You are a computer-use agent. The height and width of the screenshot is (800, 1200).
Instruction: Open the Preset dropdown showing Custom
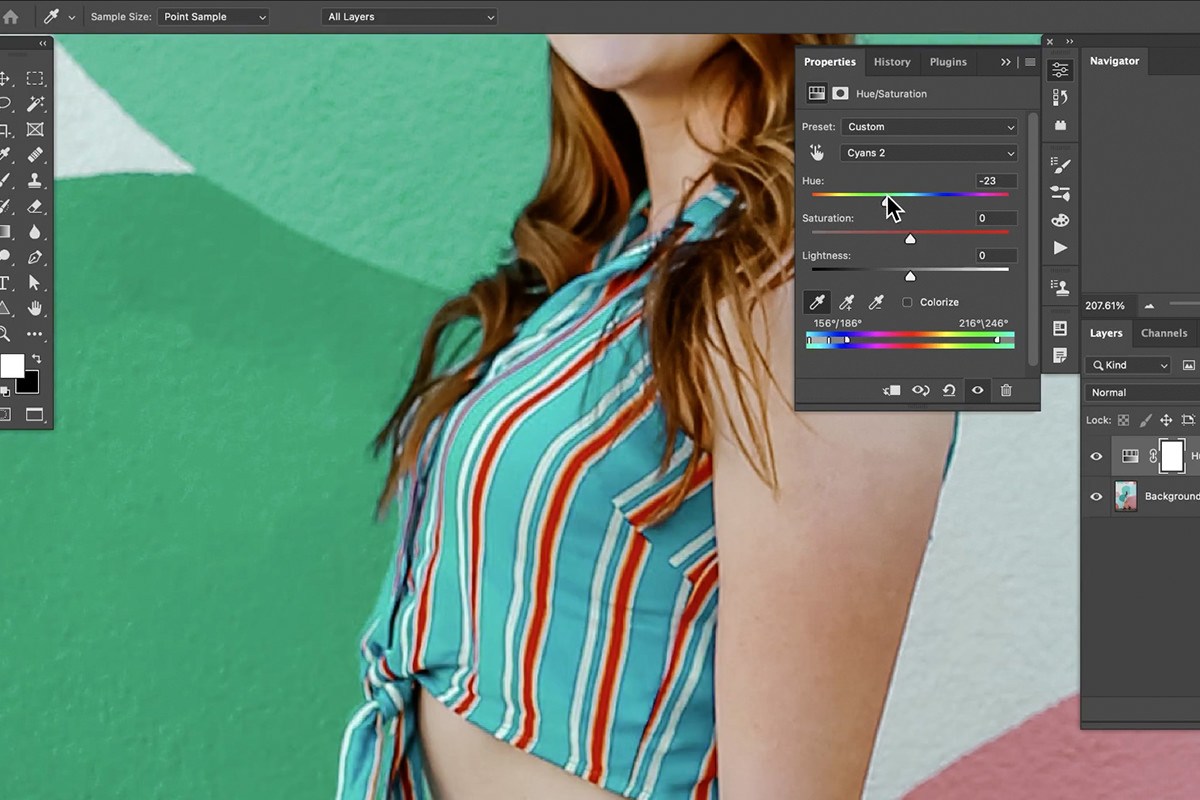[x=929, y=127]
